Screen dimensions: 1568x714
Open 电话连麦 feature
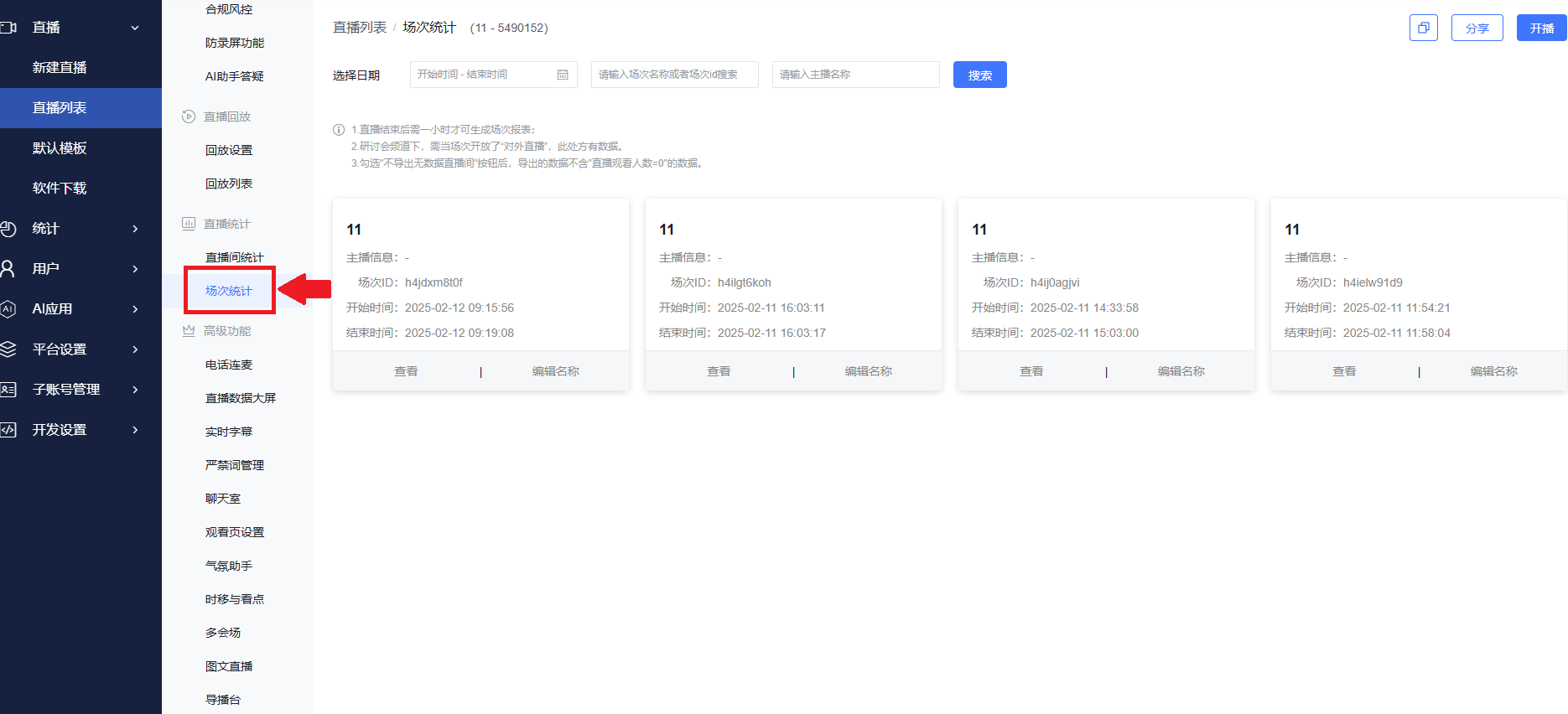(x=229, y=365)
